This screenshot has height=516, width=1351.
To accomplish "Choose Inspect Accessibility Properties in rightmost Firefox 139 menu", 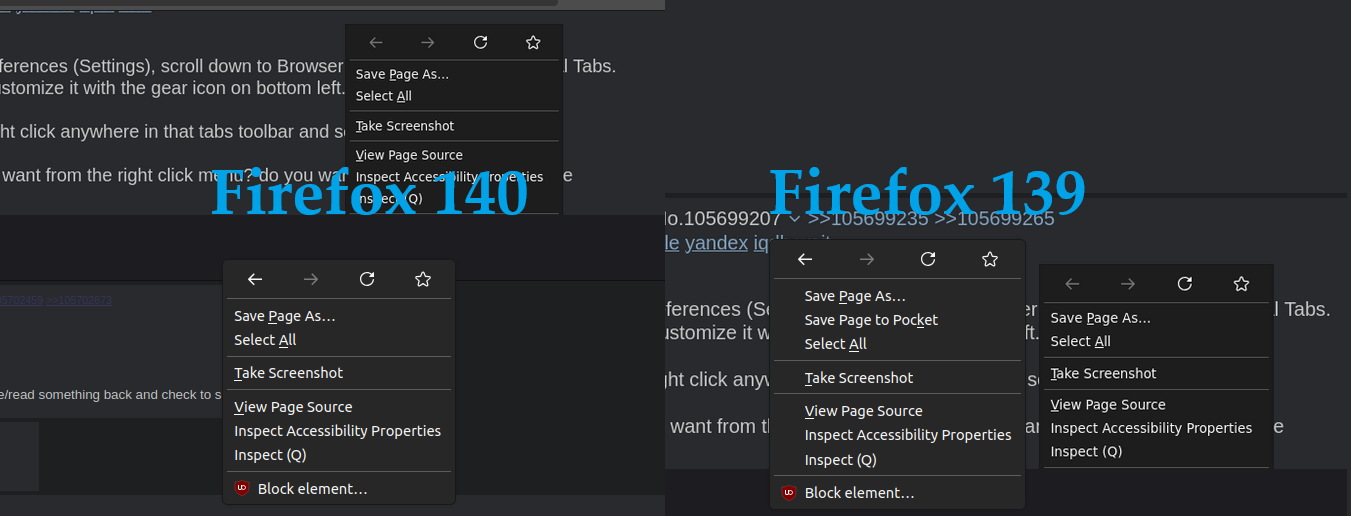I will [1151, 428].
